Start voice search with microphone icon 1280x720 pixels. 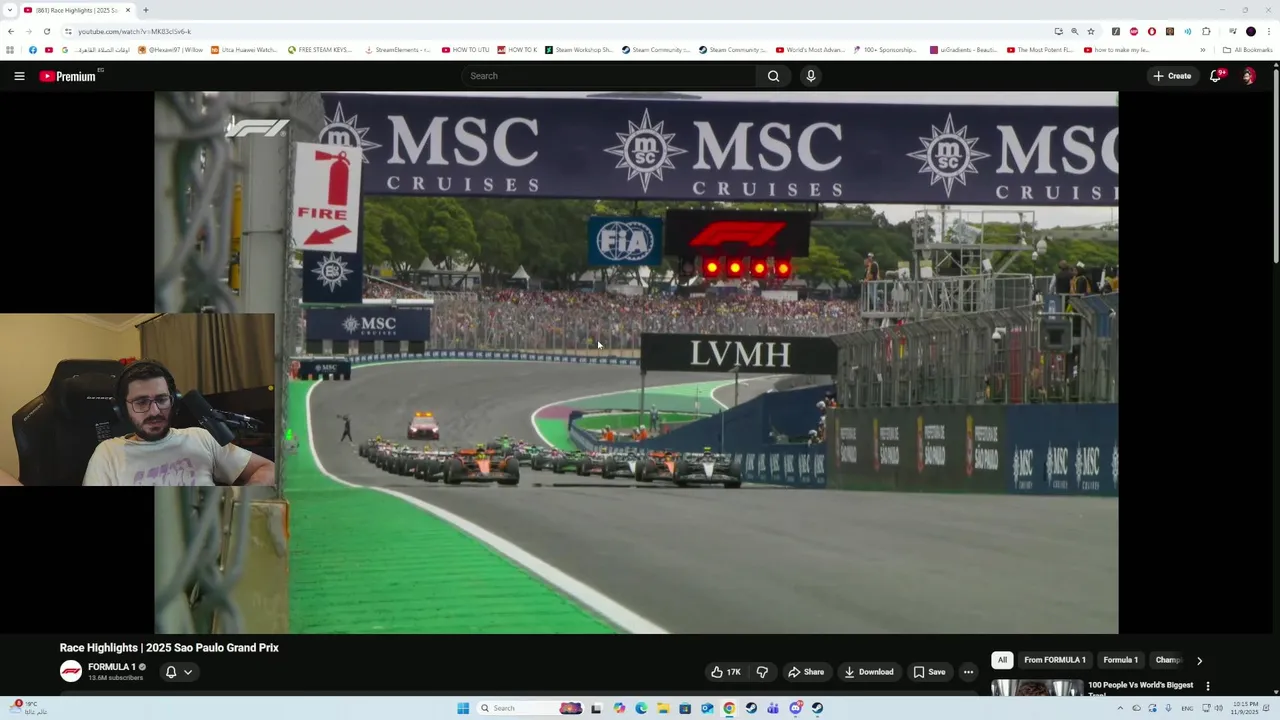point(811,76)
